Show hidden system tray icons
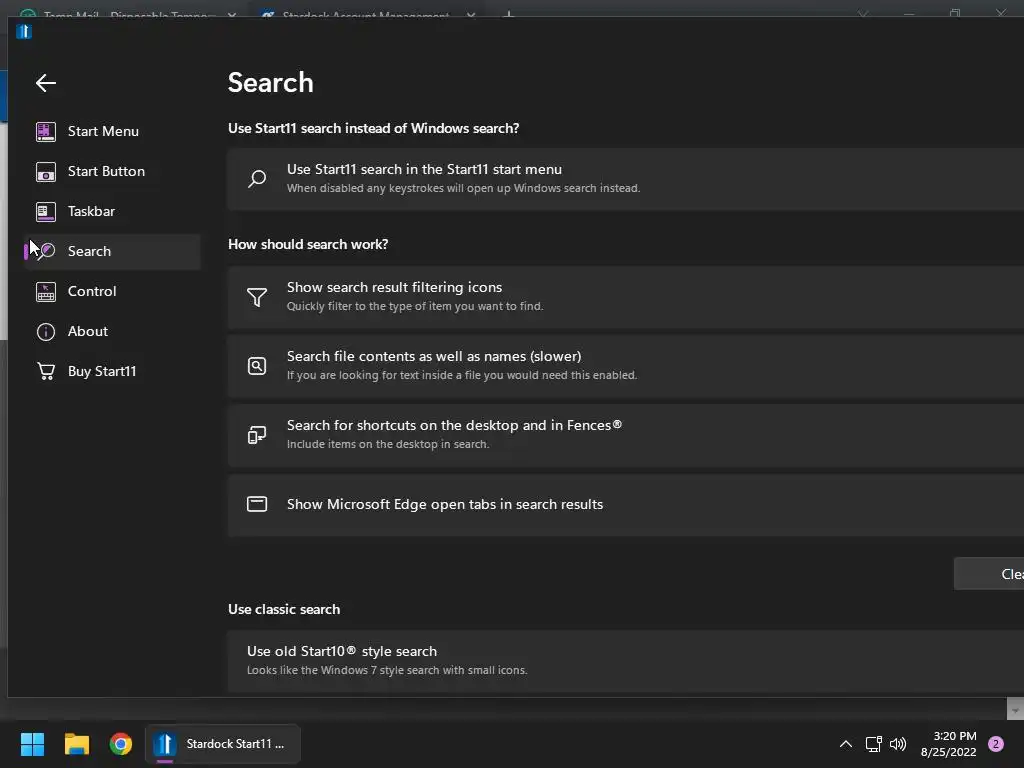 [846, 744]
